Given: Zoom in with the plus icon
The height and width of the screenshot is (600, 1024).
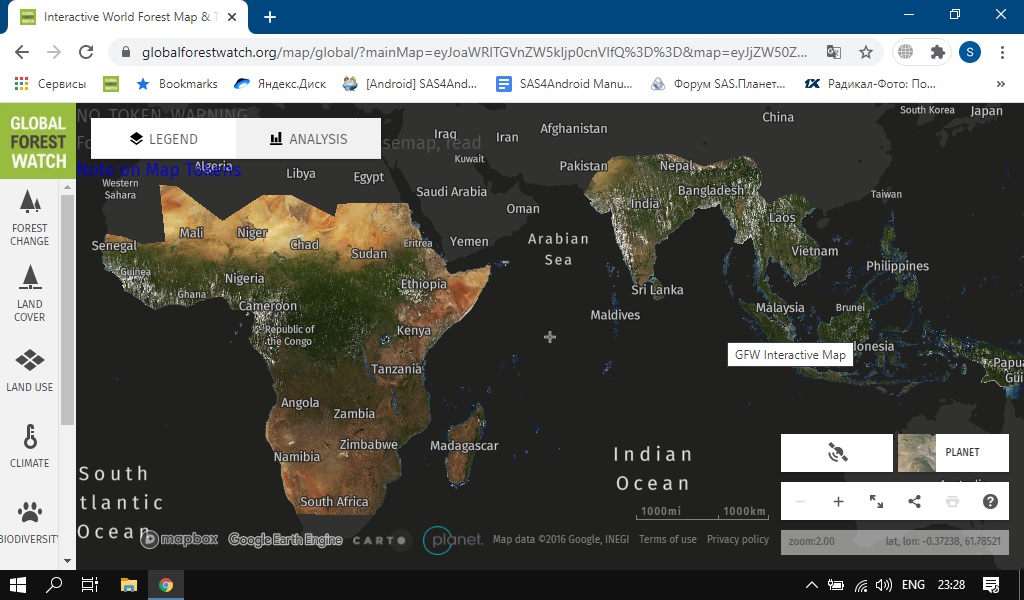Looking at the screenshot, I should coord(838,502).
